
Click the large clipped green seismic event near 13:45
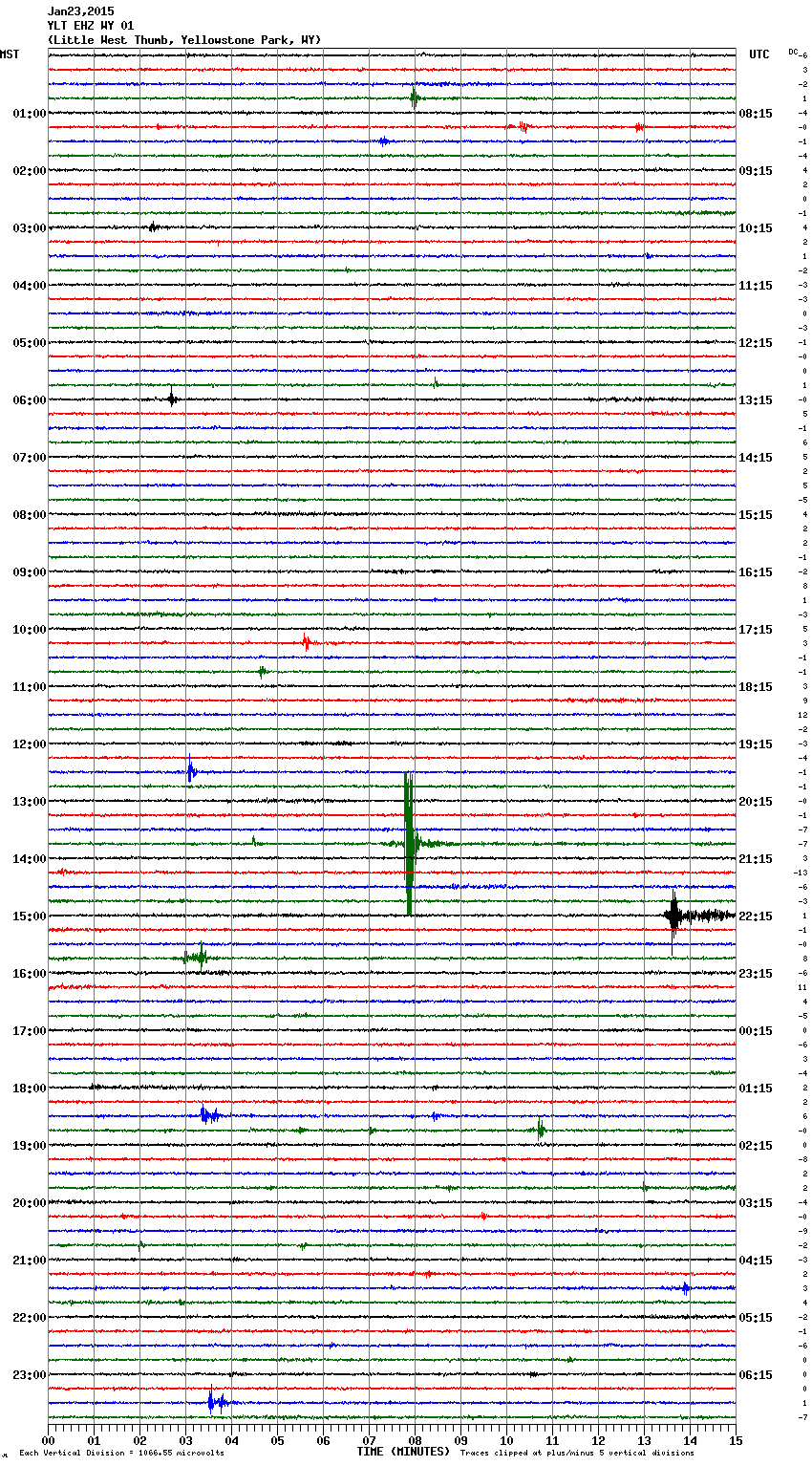click(409, 844)
